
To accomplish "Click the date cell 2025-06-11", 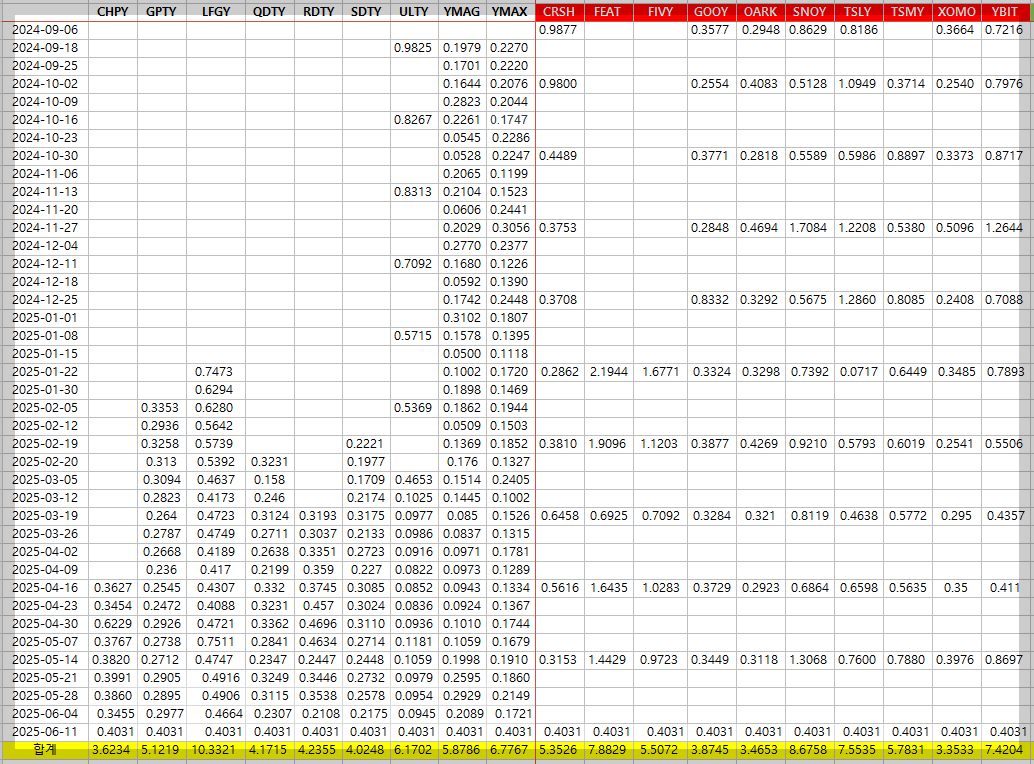I will (x=45, y=731).
